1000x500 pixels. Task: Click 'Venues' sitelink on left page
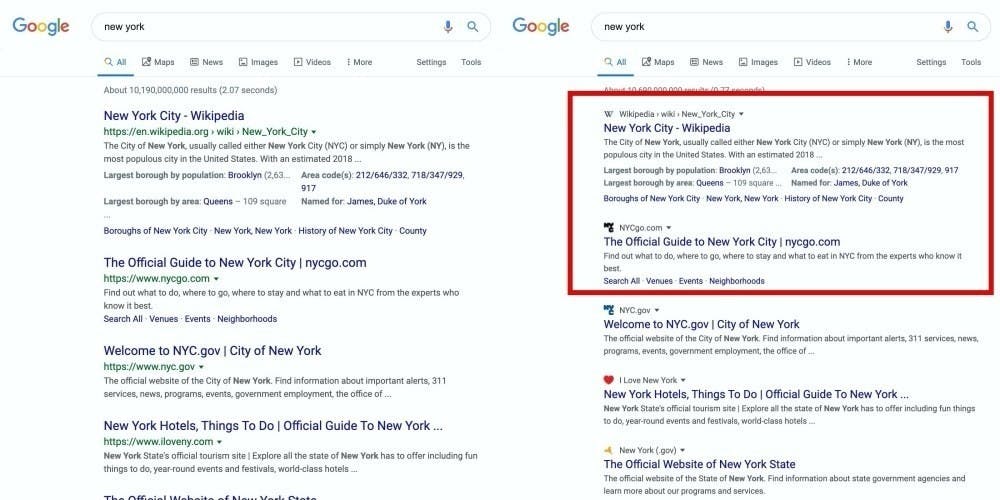click(164, 319)
